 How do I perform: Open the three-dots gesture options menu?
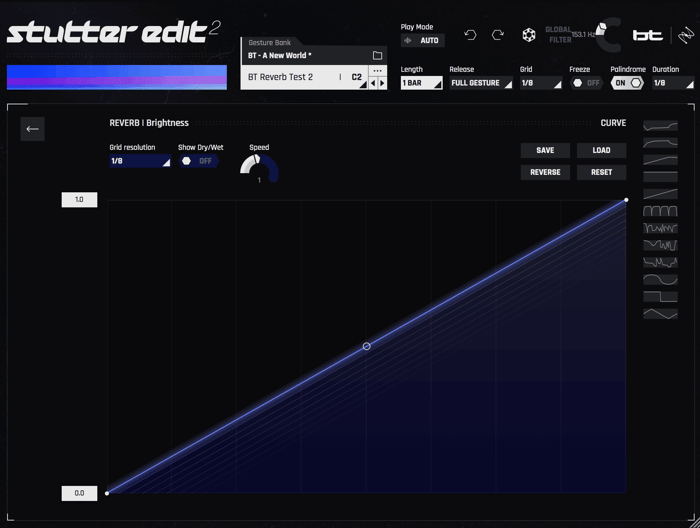tap(377, 71)
